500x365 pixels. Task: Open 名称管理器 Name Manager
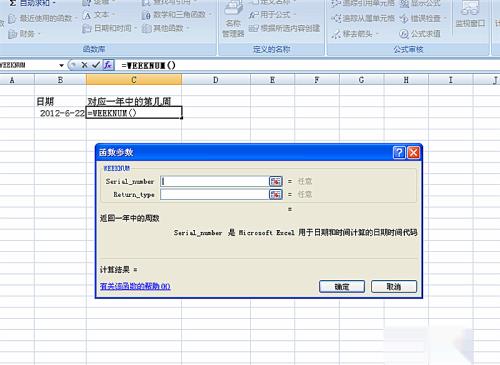pyautogui.click(x=233, y=20)
